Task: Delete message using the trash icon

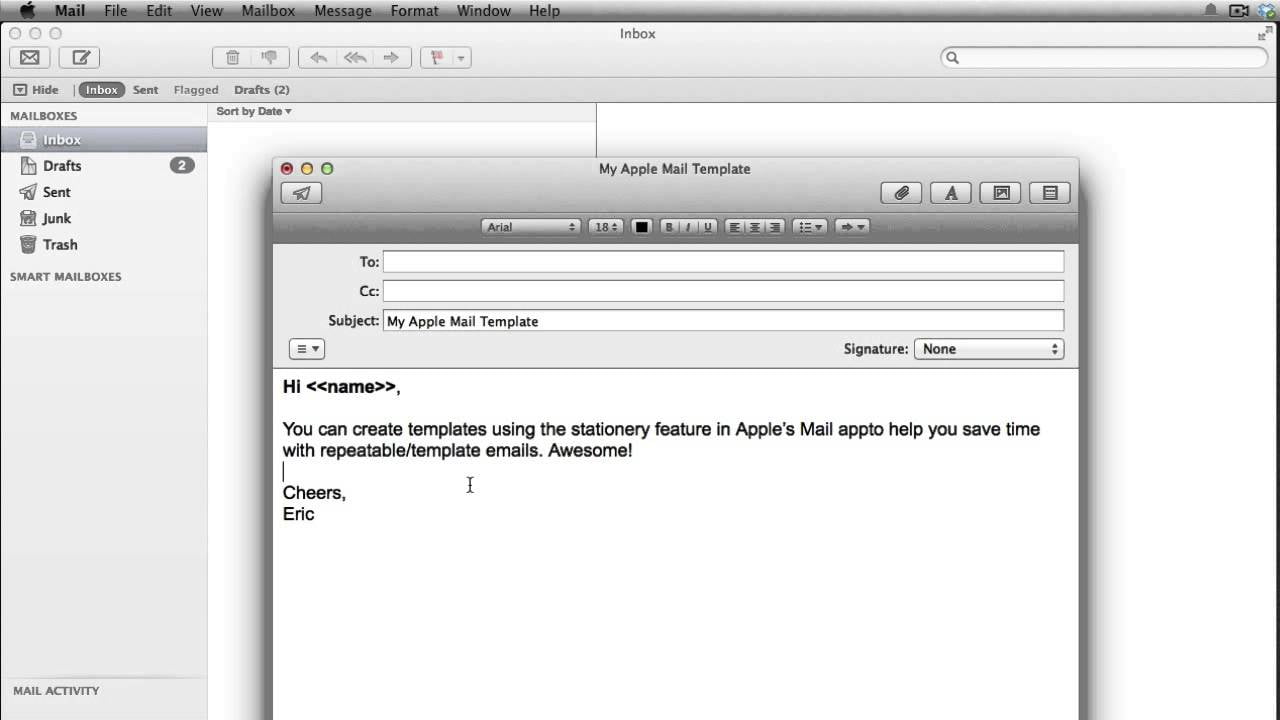Action: point(235,57)
